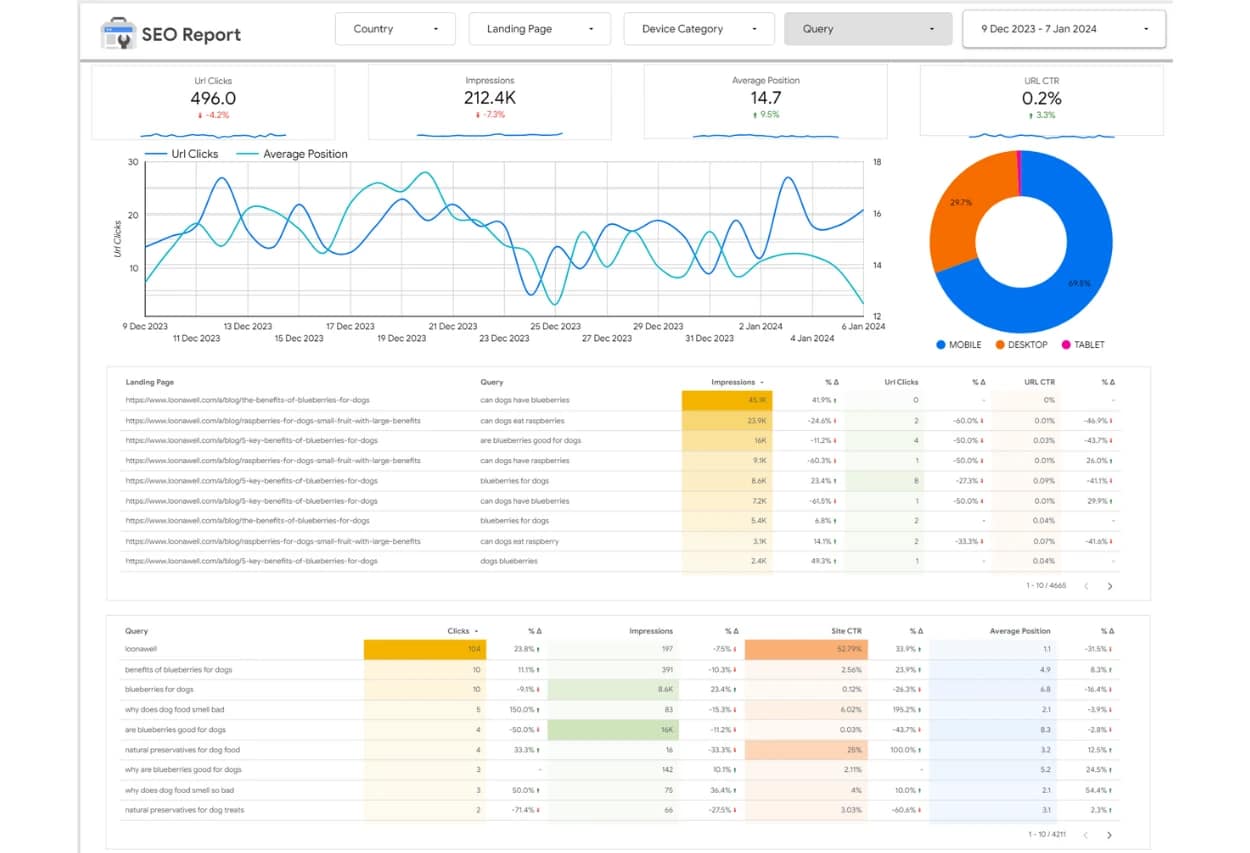Click the TABLET legend color dot
Image resolution: width=1250 pixels, height=853 pixels.
(1065, 345)
